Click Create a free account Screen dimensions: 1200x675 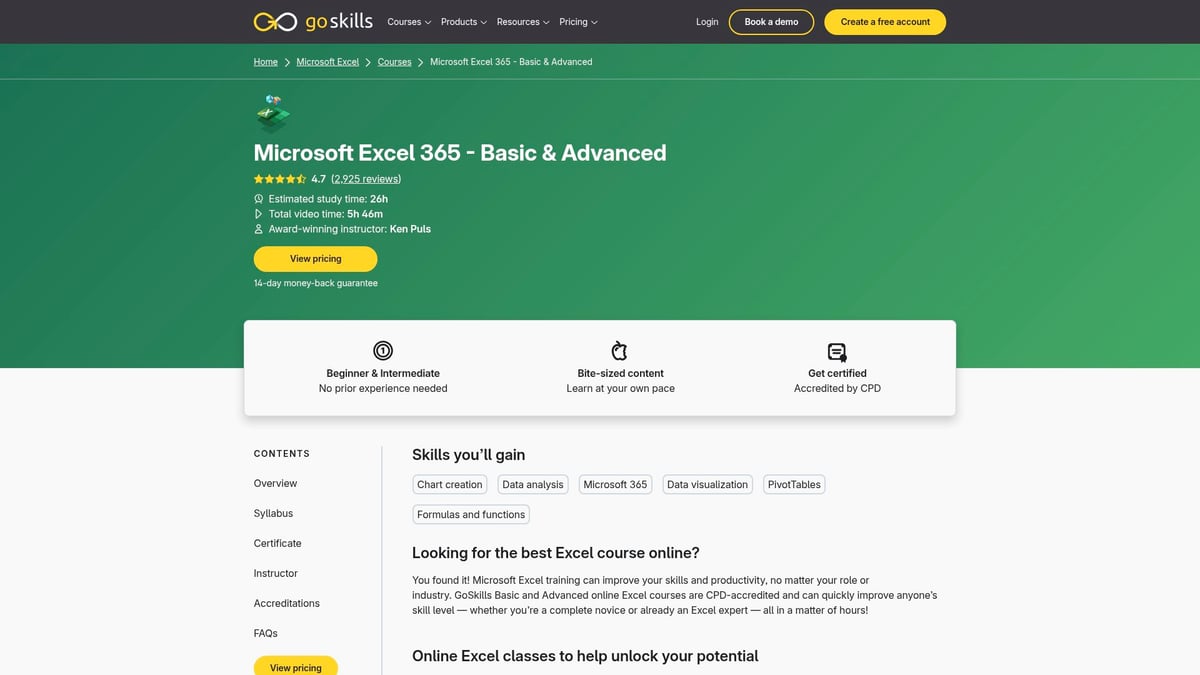click(x=884, y=21)
